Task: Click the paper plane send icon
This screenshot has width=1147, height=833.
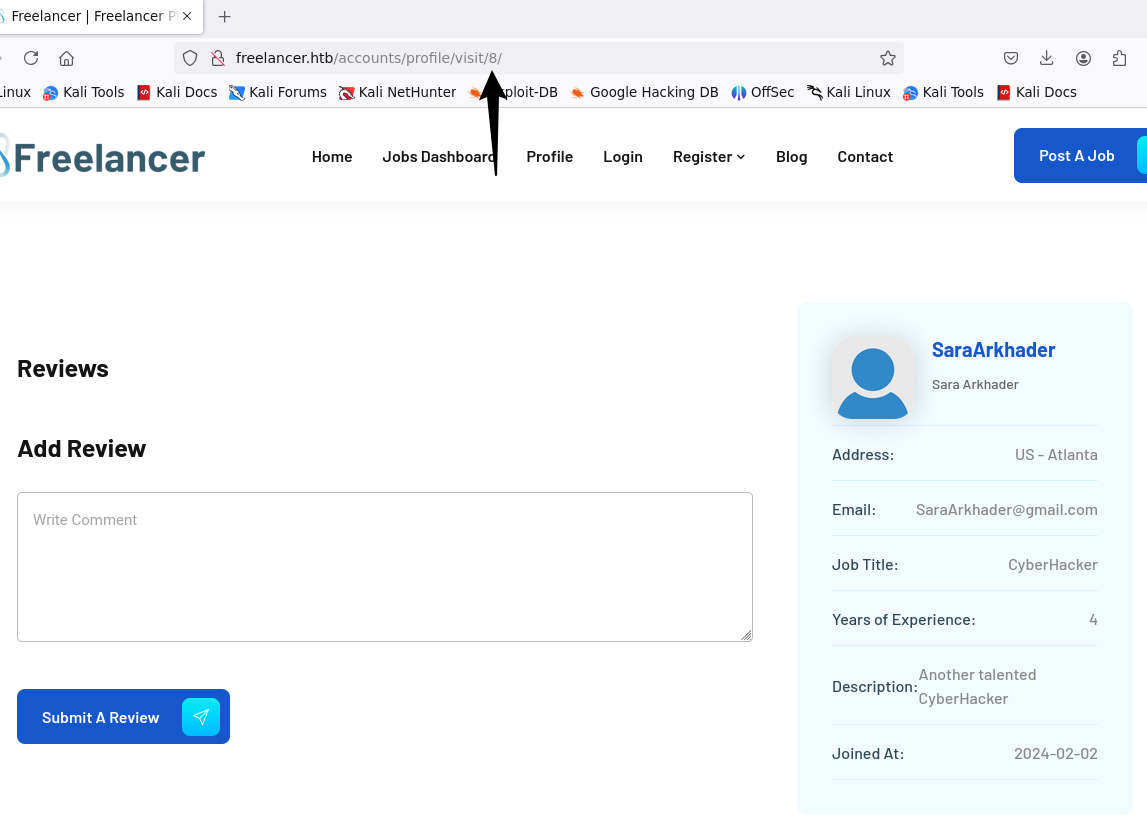Action: click(x=201, y=717)
